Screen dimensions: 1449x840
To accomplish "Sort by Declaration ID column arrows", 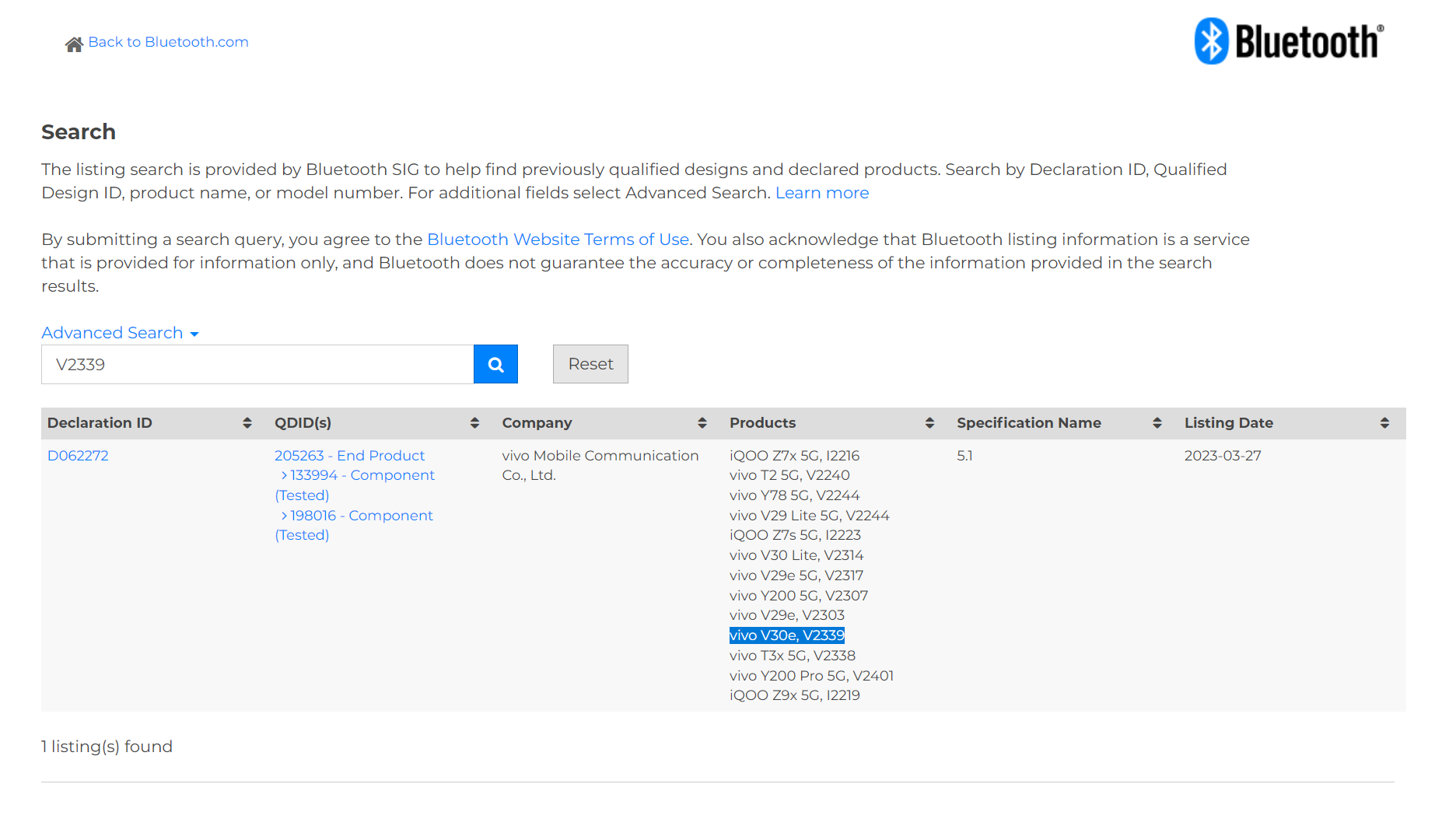I will 247,423.
